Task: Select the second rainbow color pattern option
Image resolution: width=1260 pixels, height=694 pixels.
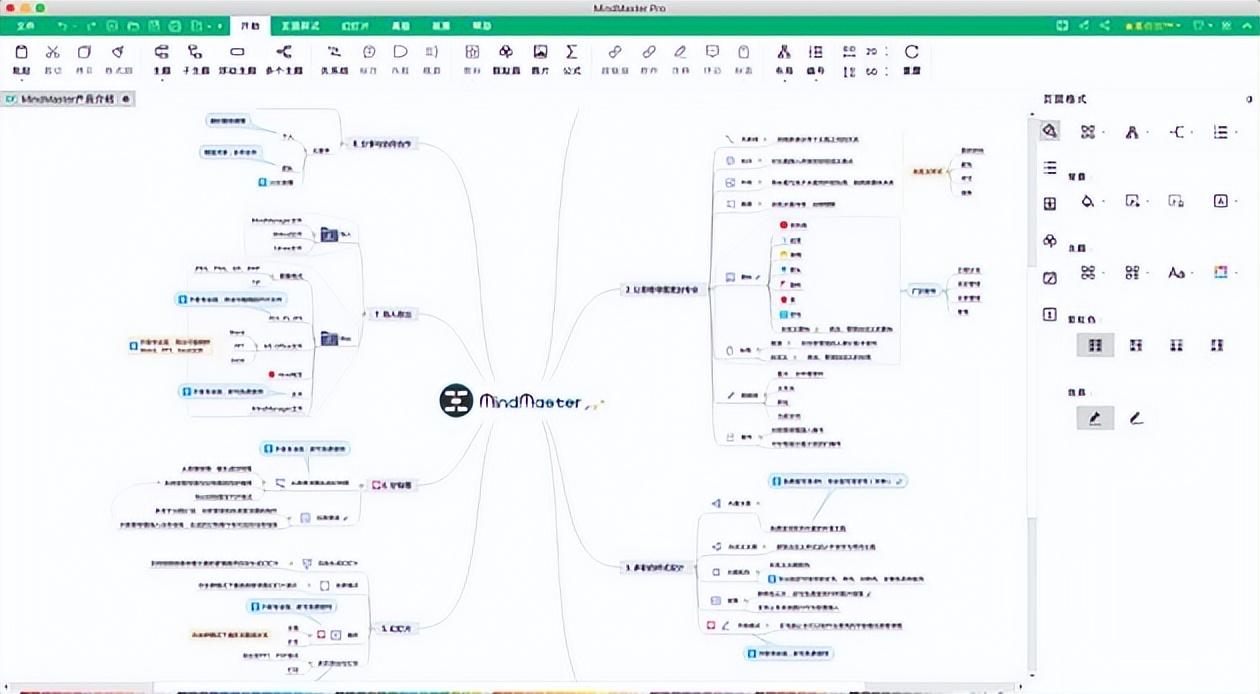Action: pos(1136,345)
